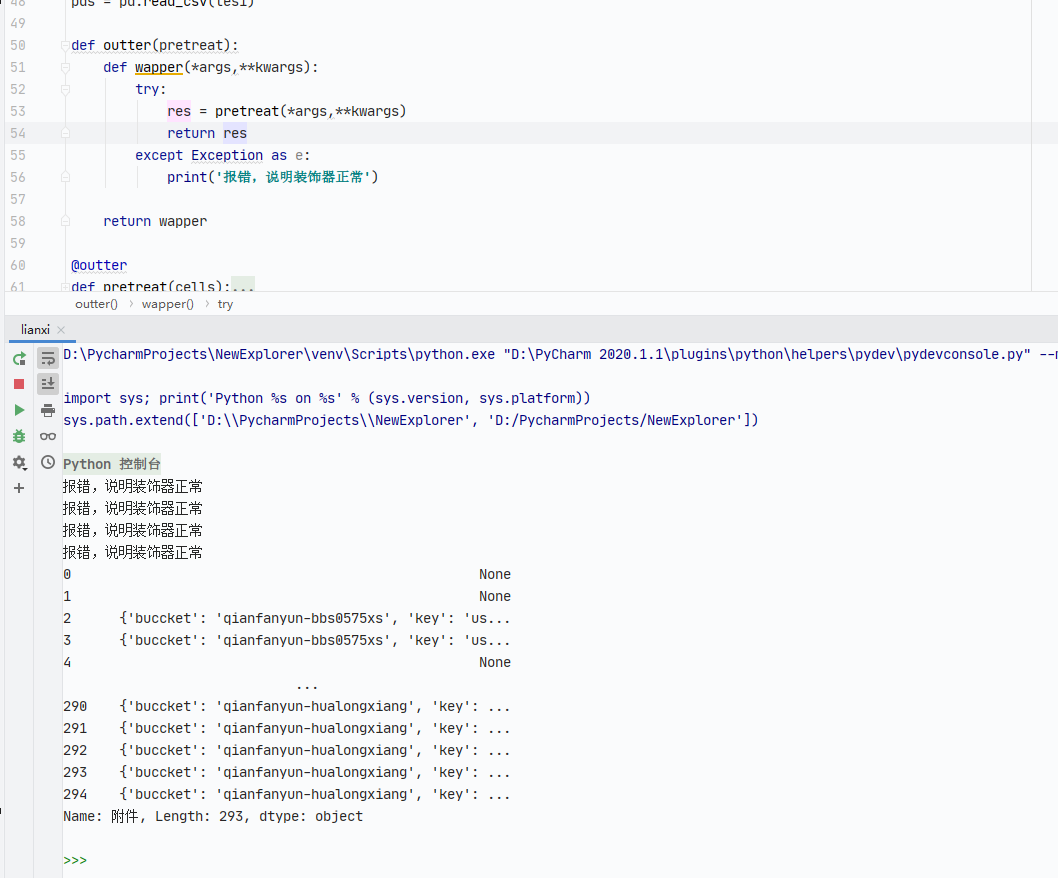Go to outter() breadcrumb
This screenshot has height=878, width=1058.
pyautogui.click(x=96, y=304)
